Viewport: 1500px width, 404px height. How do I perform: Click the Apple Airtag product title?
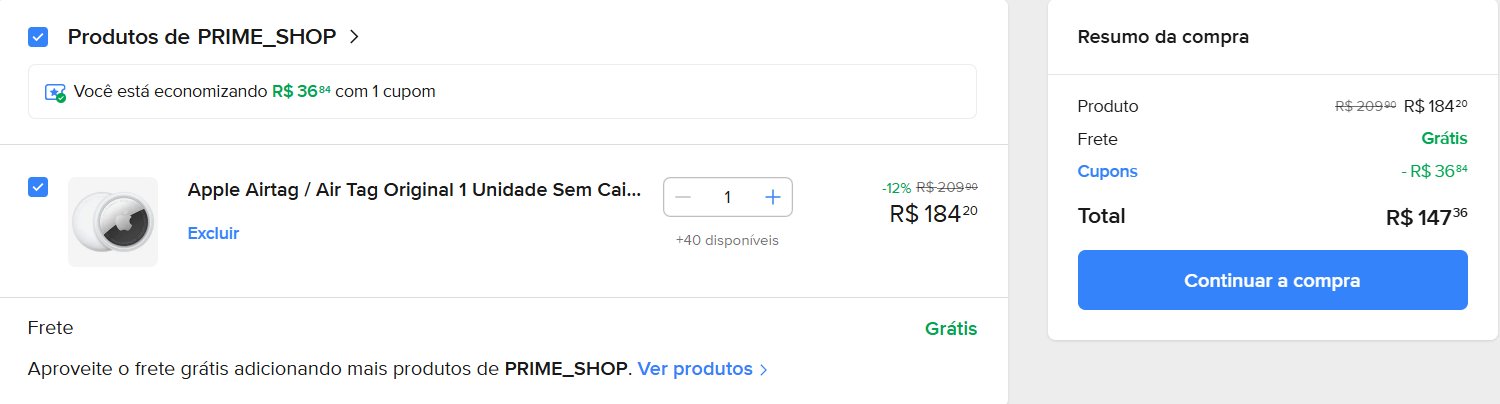[x=414, y=190]
